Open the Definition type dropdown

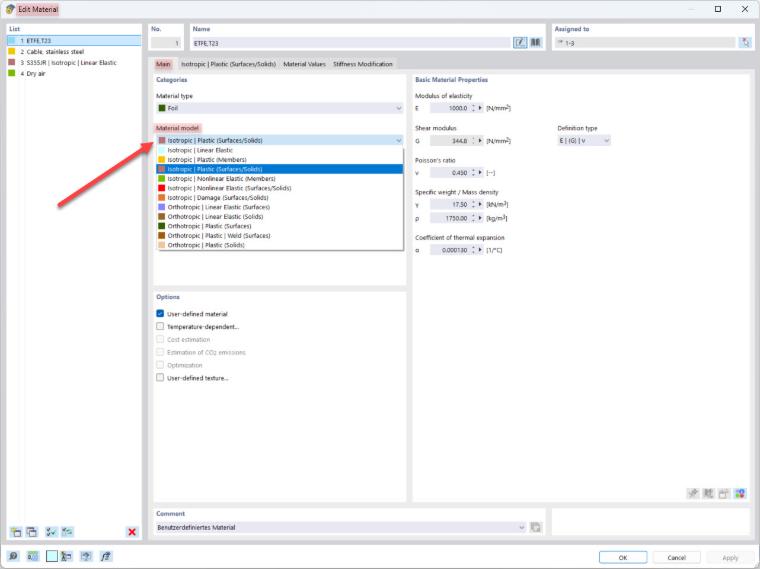coord(584,141)
